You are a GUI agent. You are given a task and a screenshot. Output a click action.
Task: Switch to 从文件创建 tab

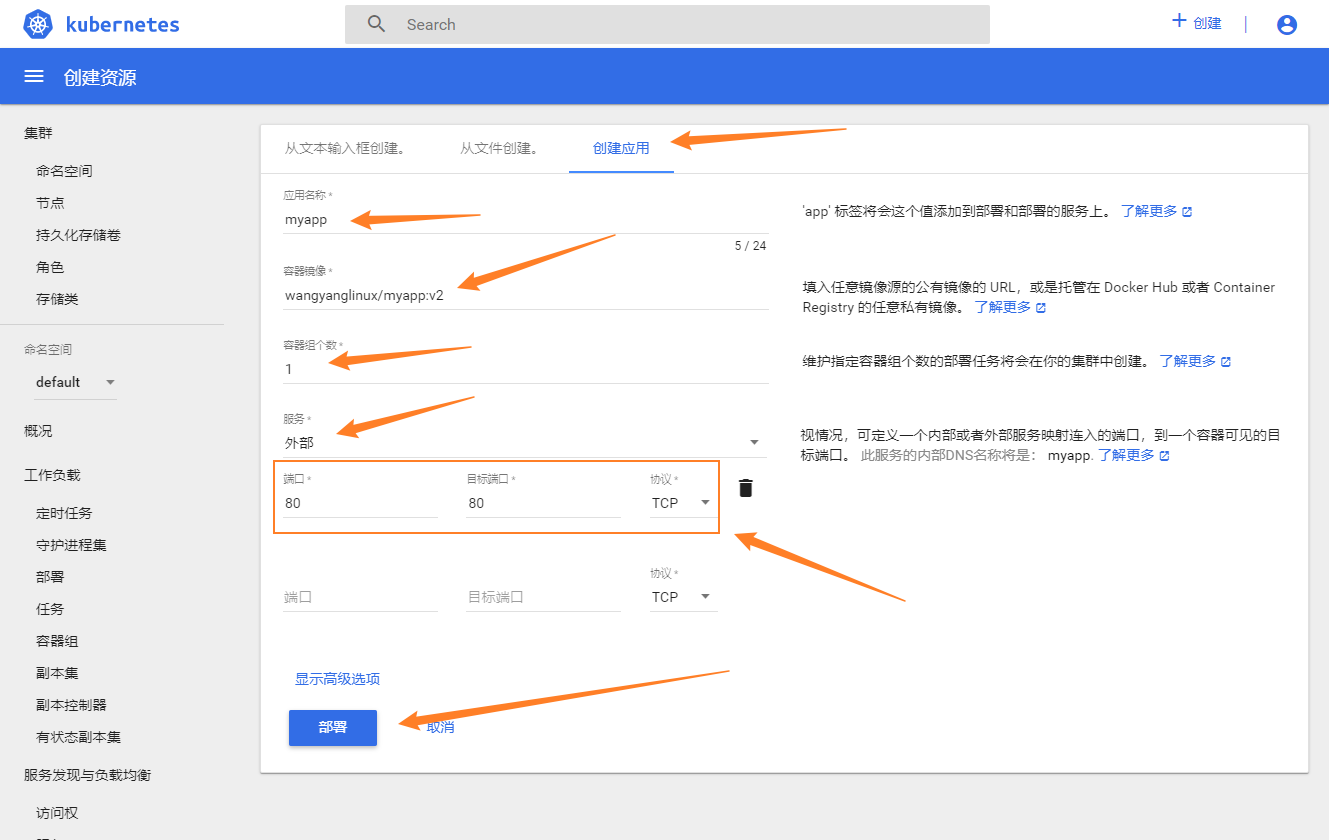(499, 148)
